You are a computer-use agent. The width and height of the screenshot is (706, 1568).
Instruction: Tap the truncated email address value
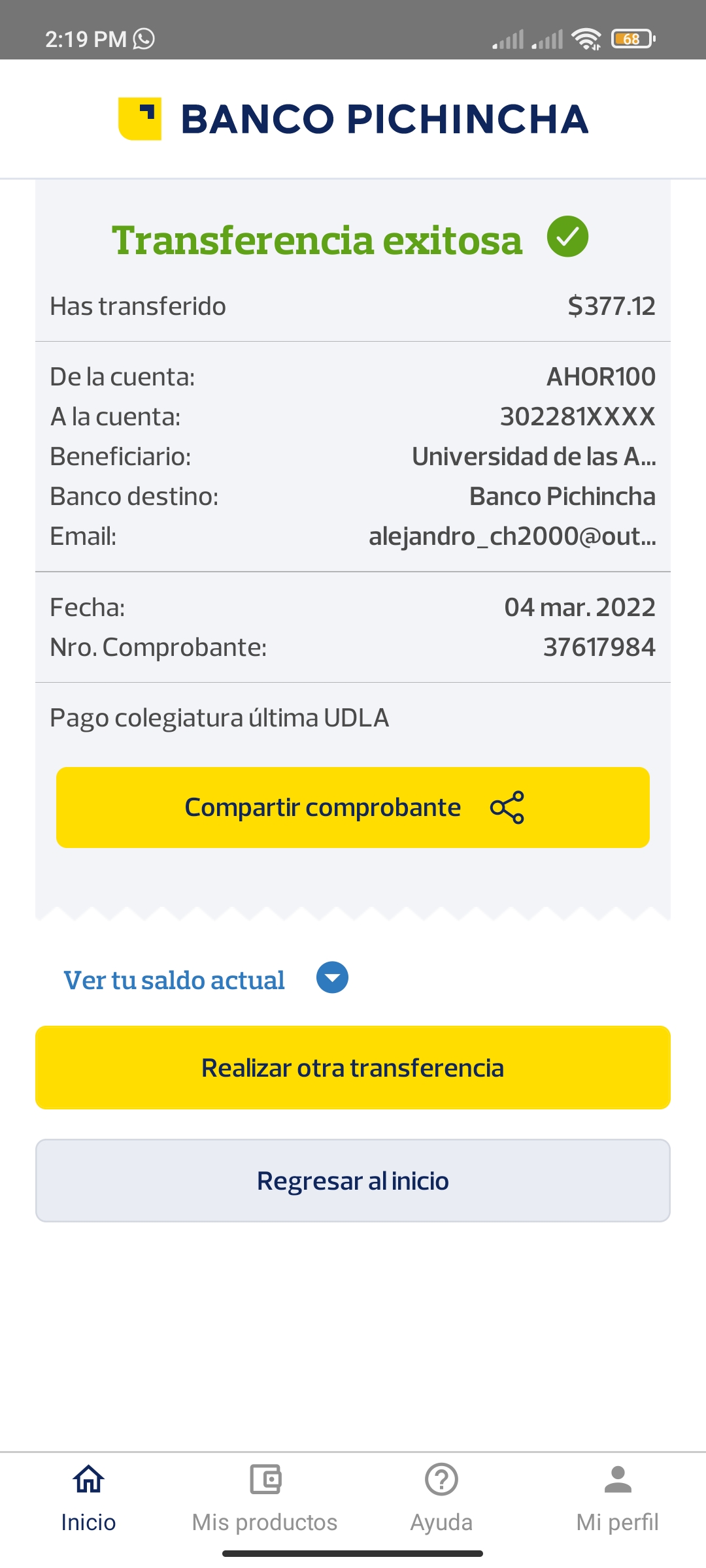click(512, 536)
